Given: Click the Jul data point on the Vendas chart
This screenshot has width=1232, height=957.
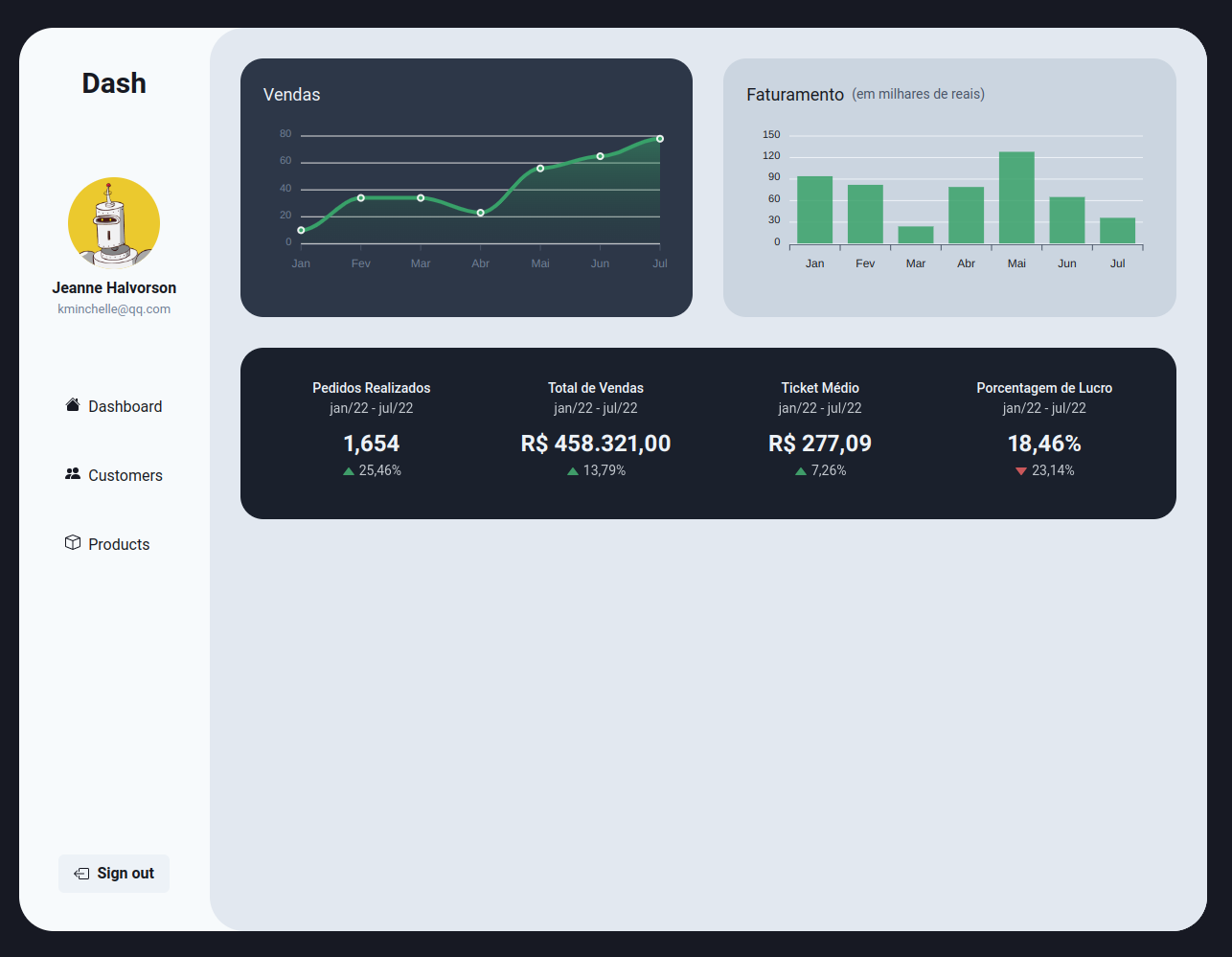Looking at the screenshot, I should tap(659, 138).
